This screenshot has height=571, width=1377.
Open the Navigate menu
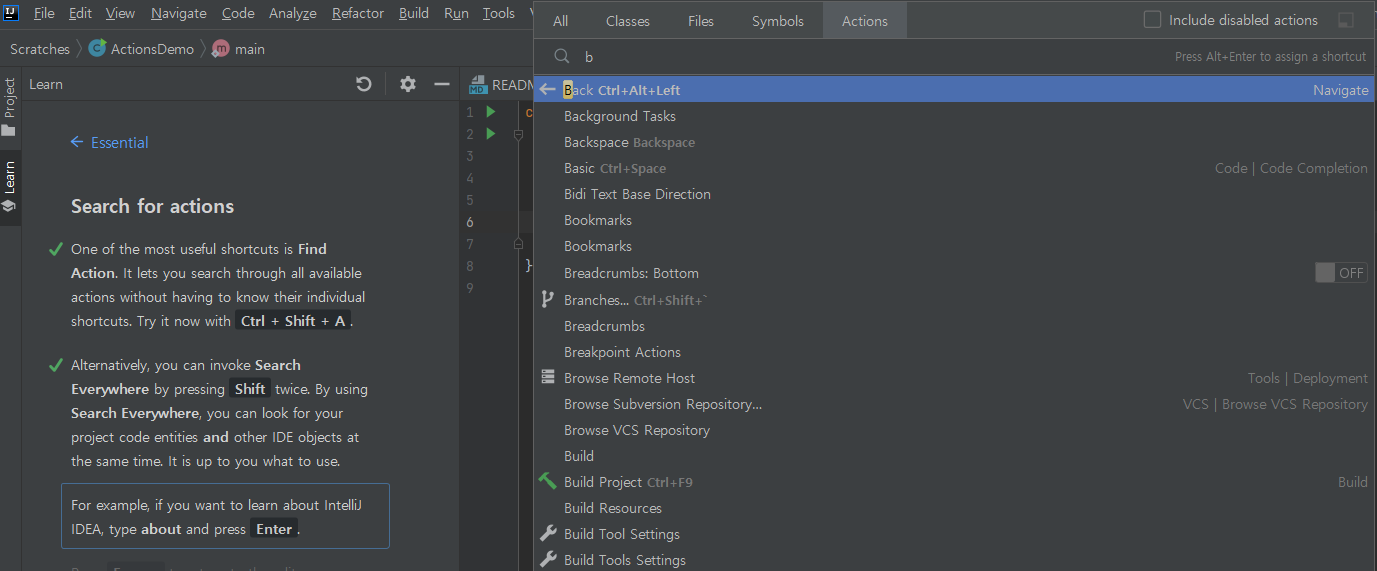[x=179, y=13]
